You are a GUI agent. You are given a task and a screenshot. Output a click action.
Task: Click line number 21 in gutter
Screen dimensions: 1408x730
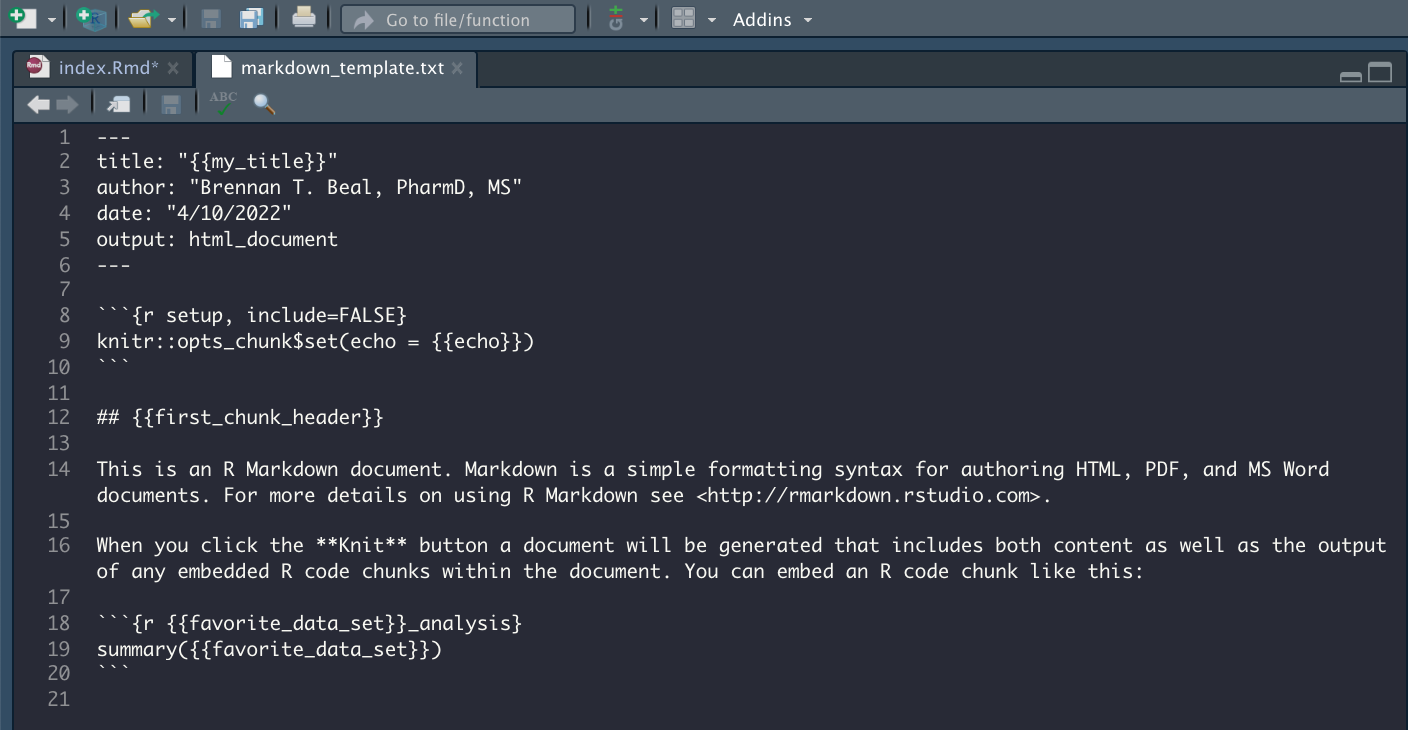59,699
